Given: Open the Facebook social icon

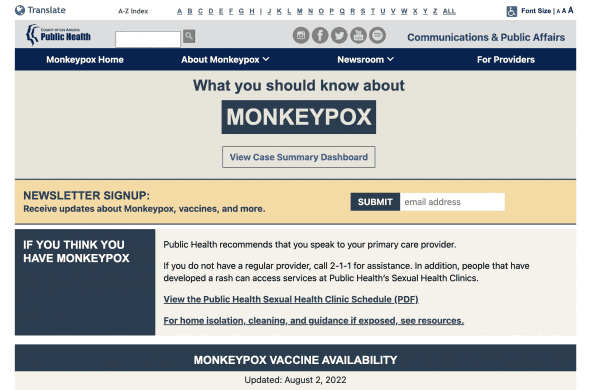Looking at the screenshot, I should 320,35.
